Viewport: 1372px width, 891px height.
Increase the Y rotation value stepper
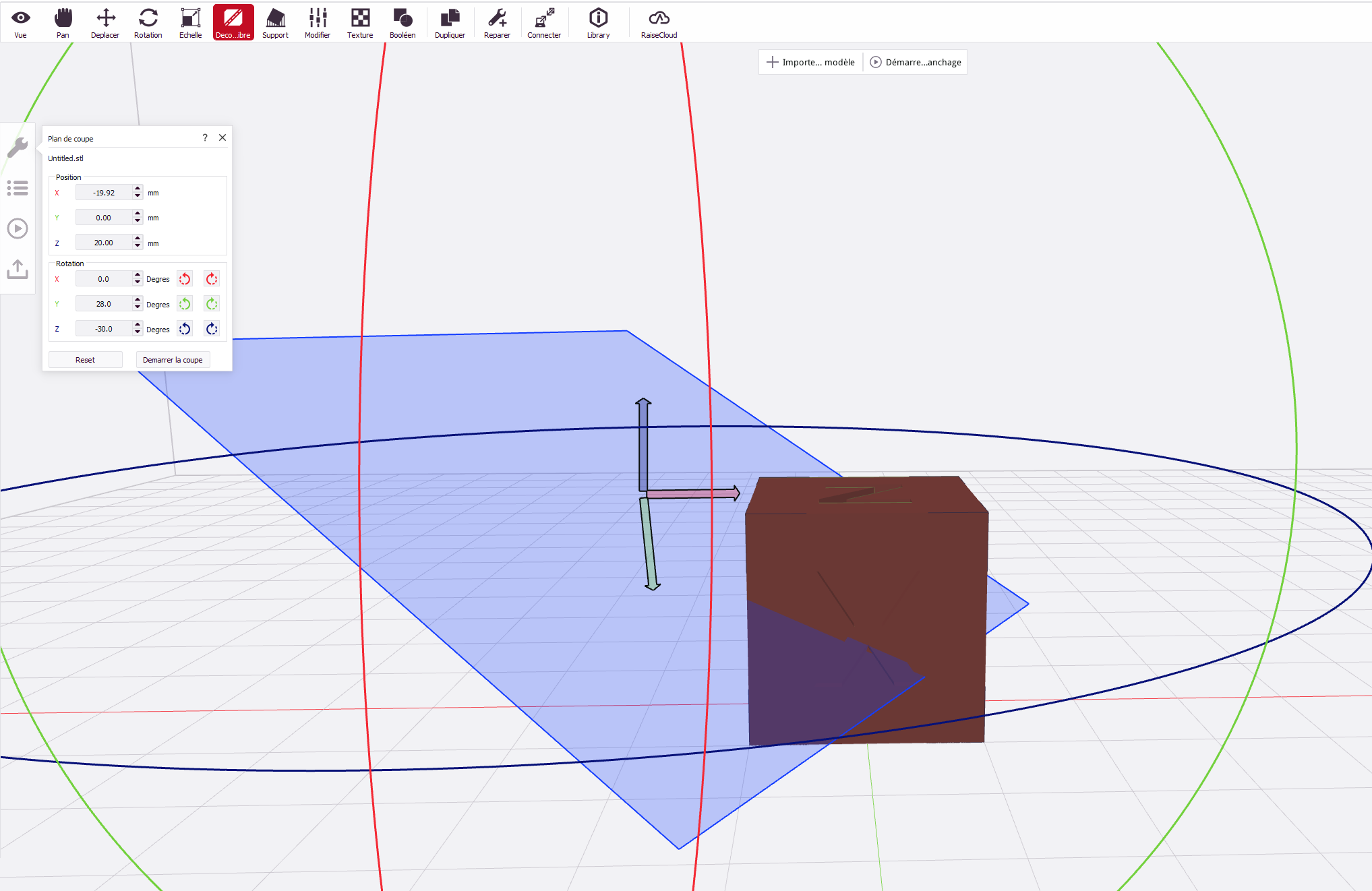point(138,300)
